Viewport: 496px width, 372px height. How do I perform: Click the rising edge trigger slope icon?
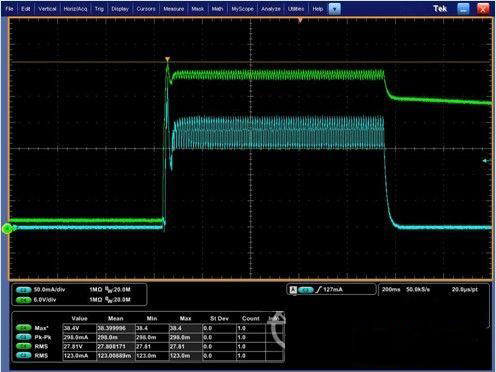tap(318, 290)
